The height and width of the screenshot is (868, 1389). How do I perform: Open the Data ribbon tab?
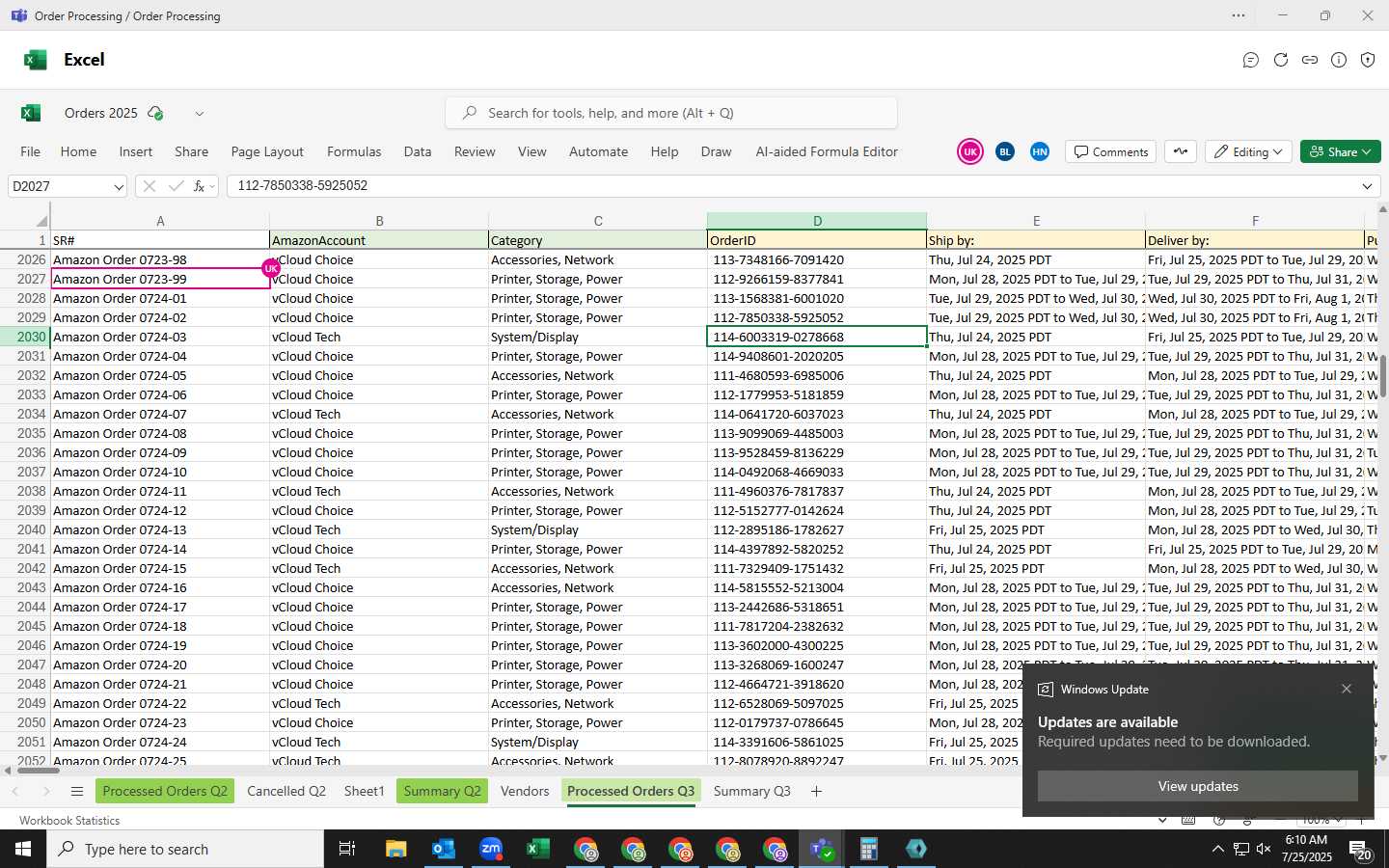tap(418, 151)
